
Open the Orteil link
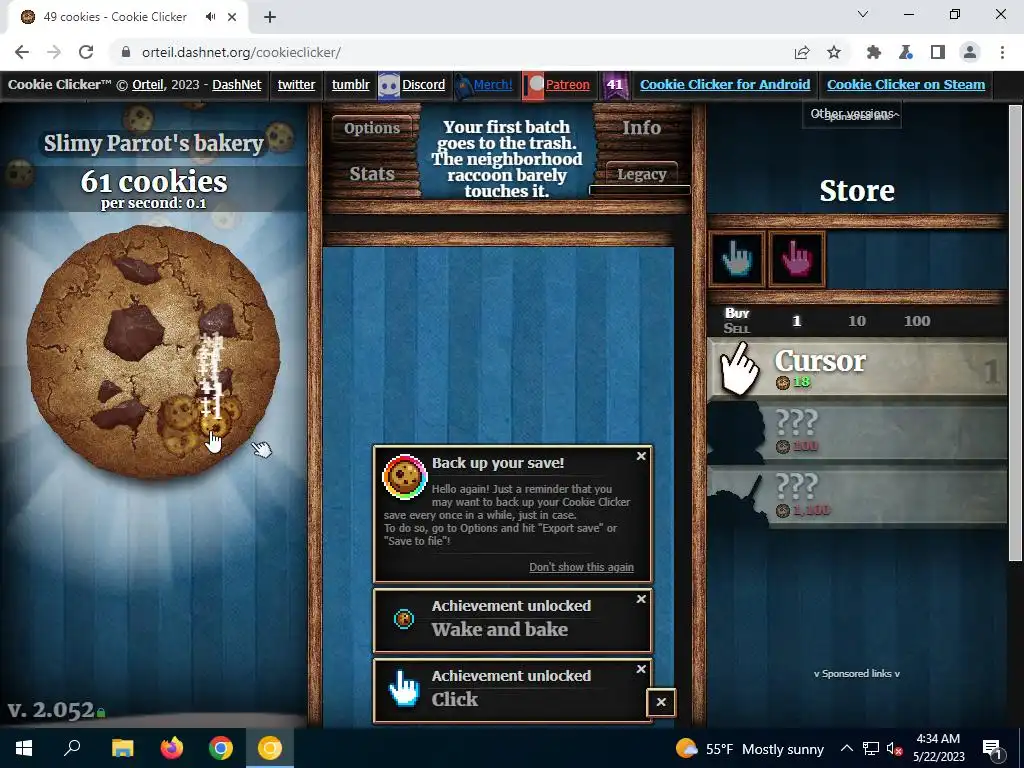click(x=147, y=84)
